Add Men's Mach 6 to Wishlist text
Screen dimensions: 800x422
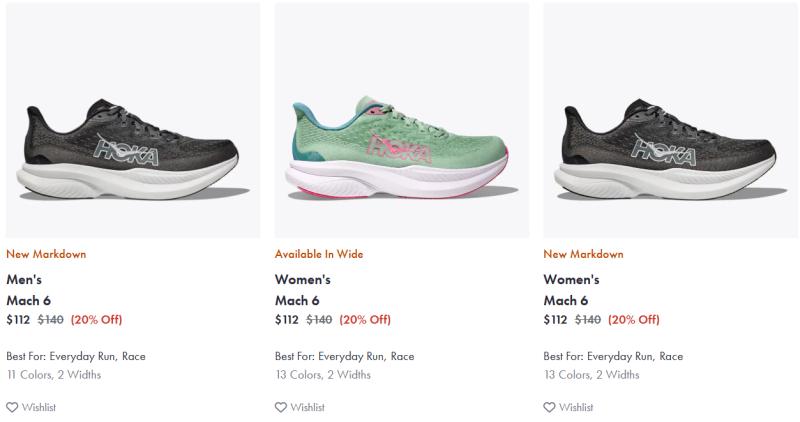point(38,407)
